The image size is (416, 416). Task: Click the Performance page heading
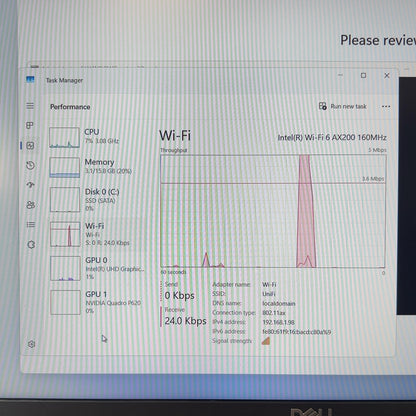click(70, 107)
